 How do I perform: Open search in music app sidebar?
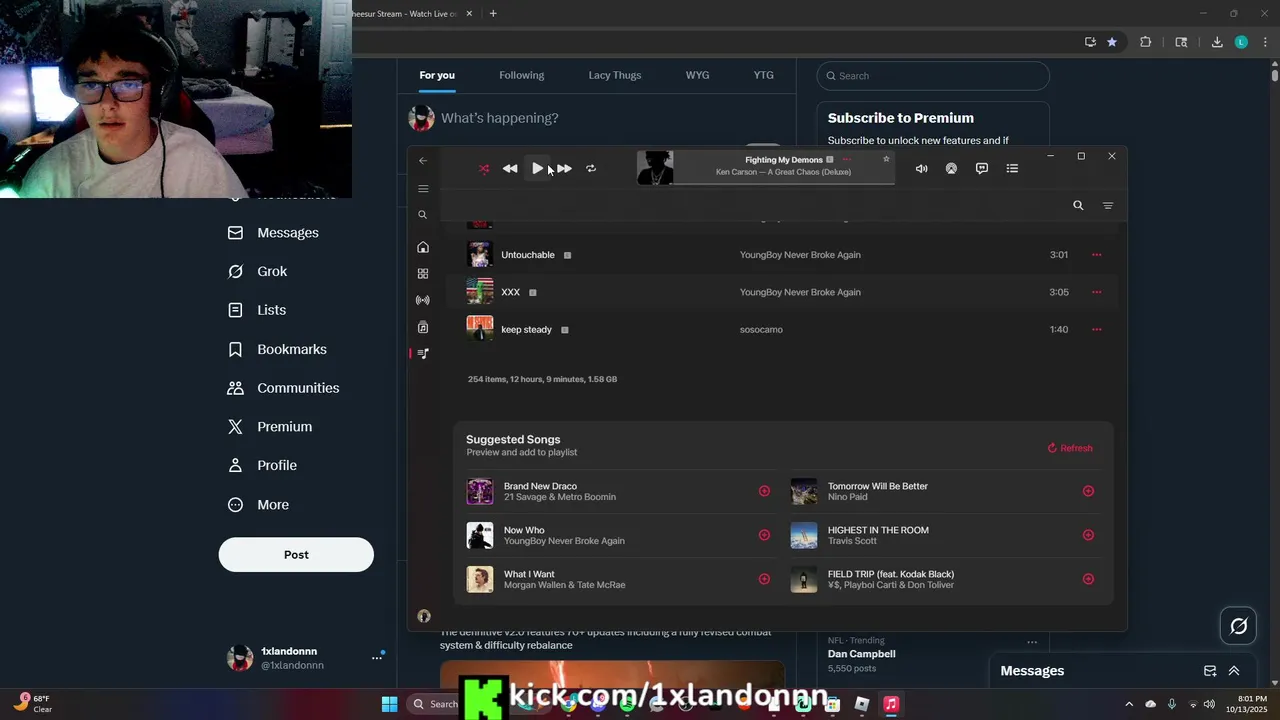[423, 215]
